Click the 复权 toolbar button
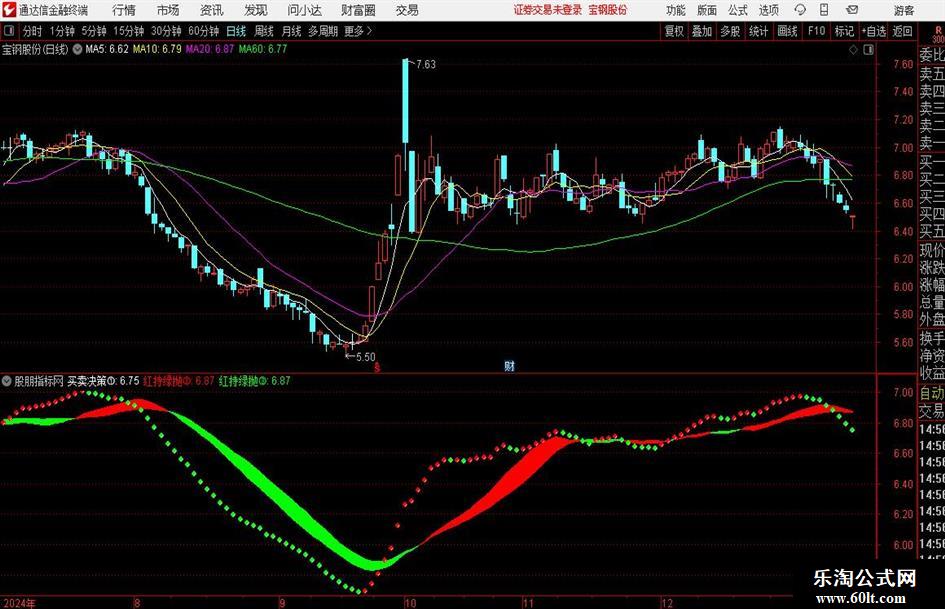This screenshot has width=945, height=609. [674, 31]
